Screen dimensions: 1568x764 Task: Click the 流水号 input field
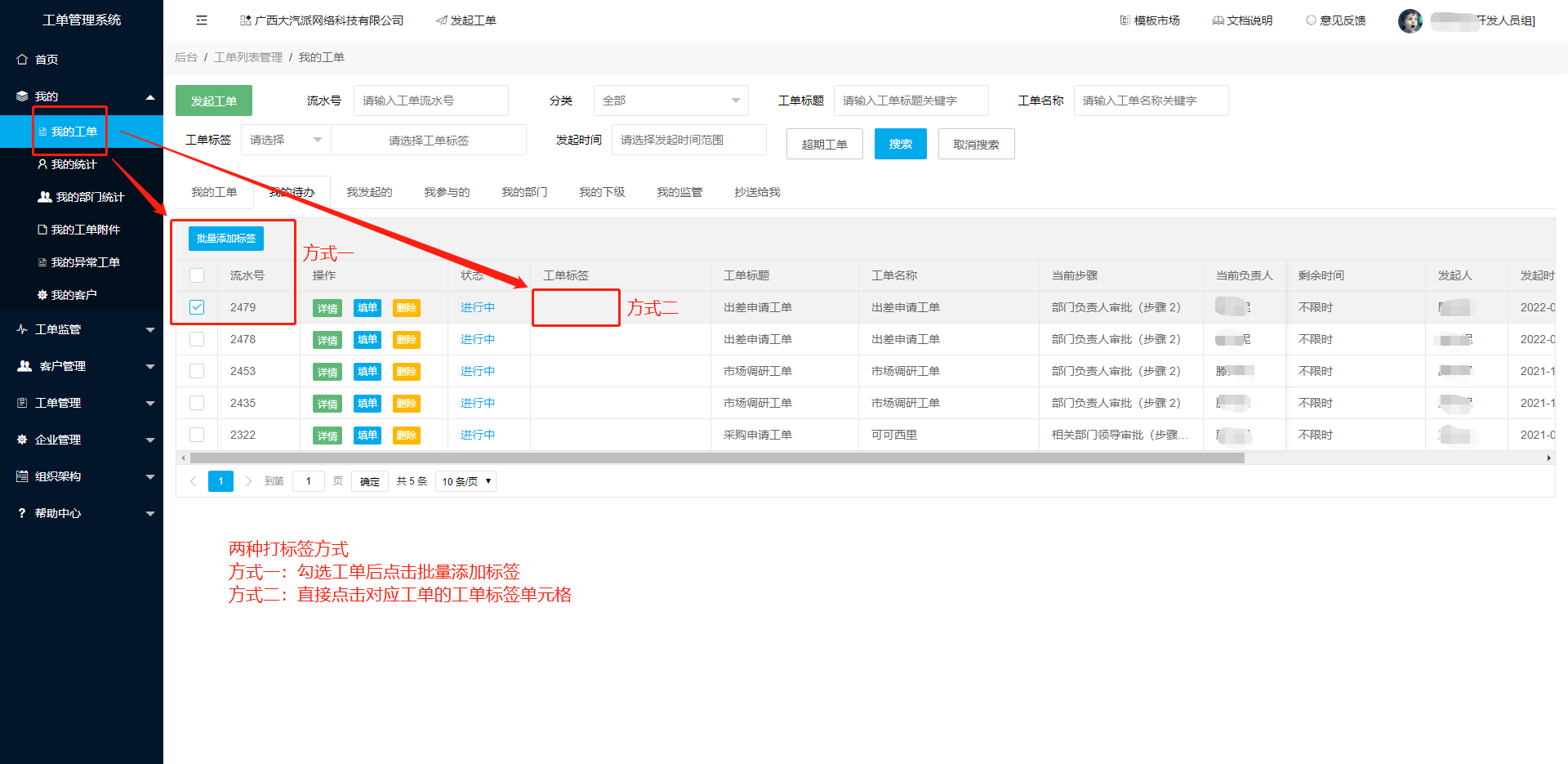click(431, 101)
